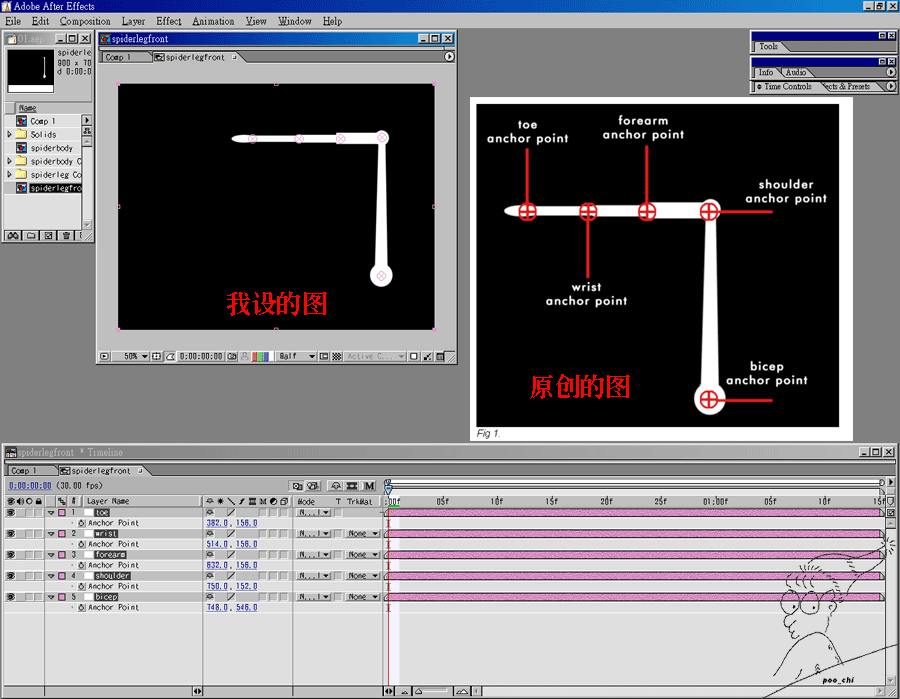Collapse the toe layer properties
This screenshot has height=699, width=900.
pos(51,512)
